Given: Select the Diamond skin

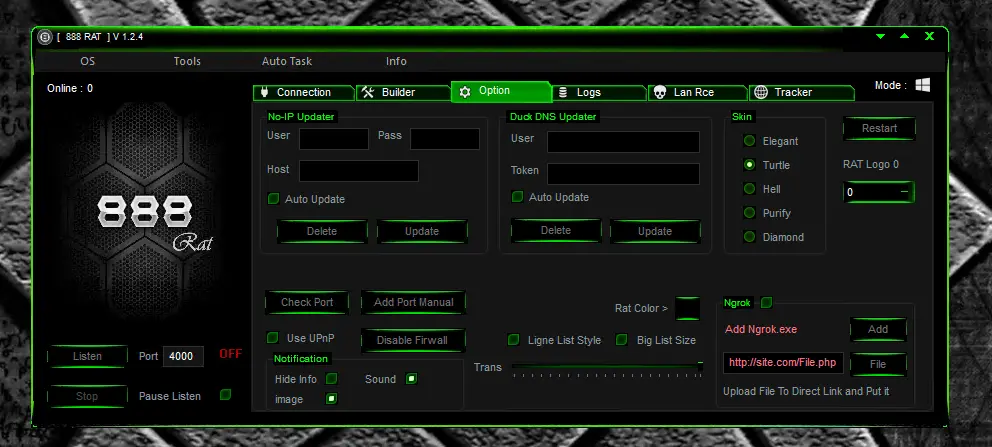Looking at the screenshot, I should [x=750, y=237].
